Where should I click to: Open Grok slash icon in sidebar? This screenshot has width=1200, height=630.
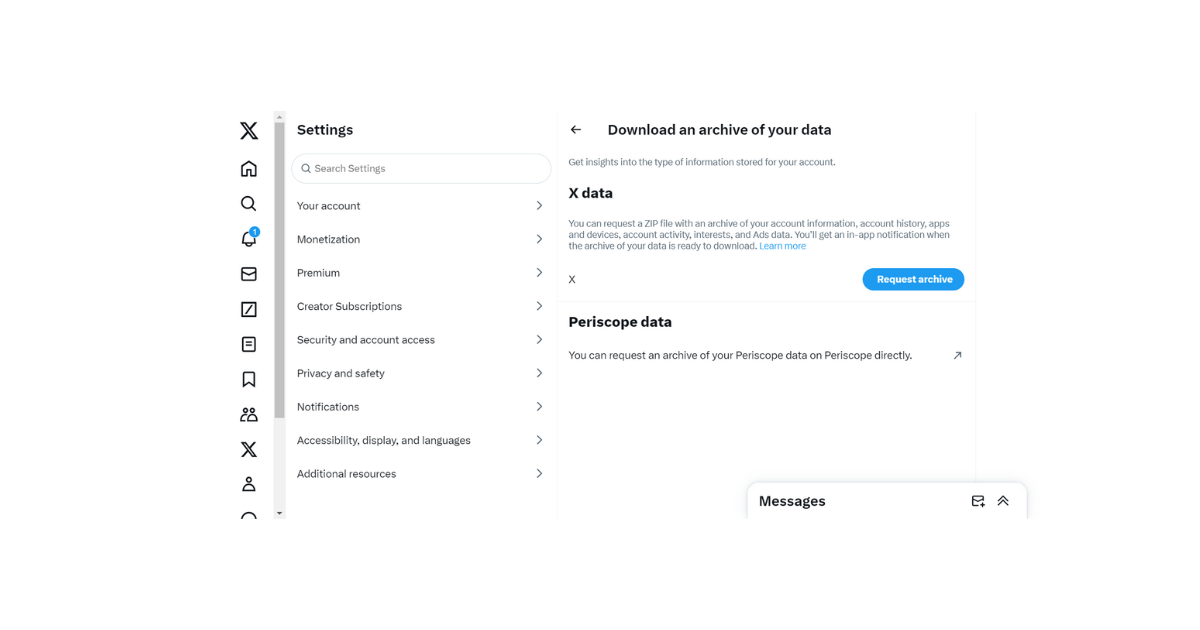pyautogui.click(x=249, y=309)
